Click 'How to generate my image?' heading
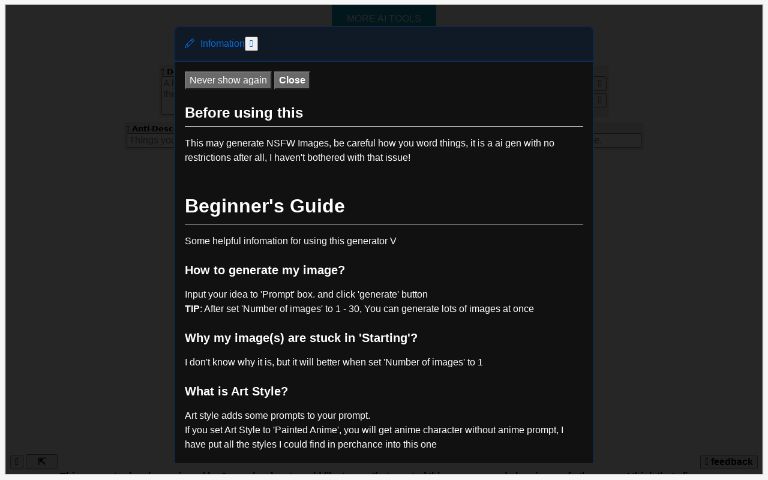 (264, 270)
